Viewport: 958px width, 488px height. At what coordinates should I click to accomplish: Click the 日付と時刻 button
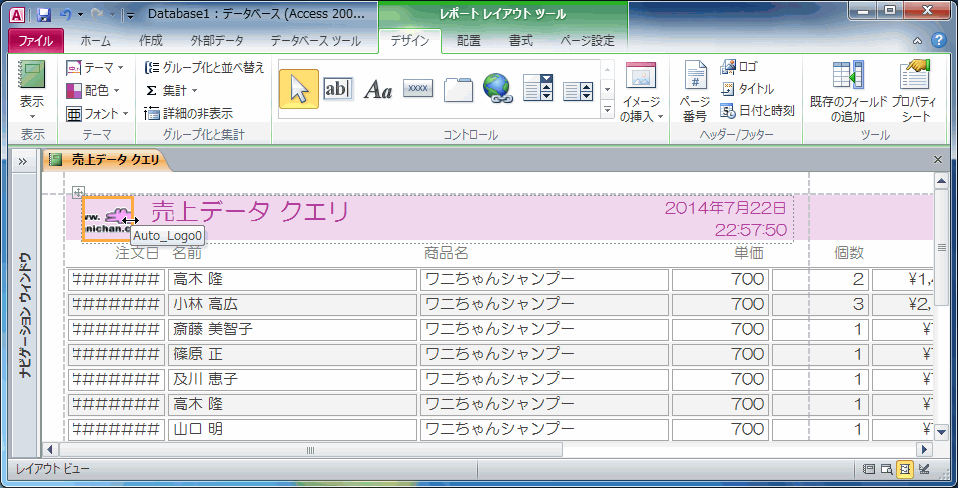point(758,111)
